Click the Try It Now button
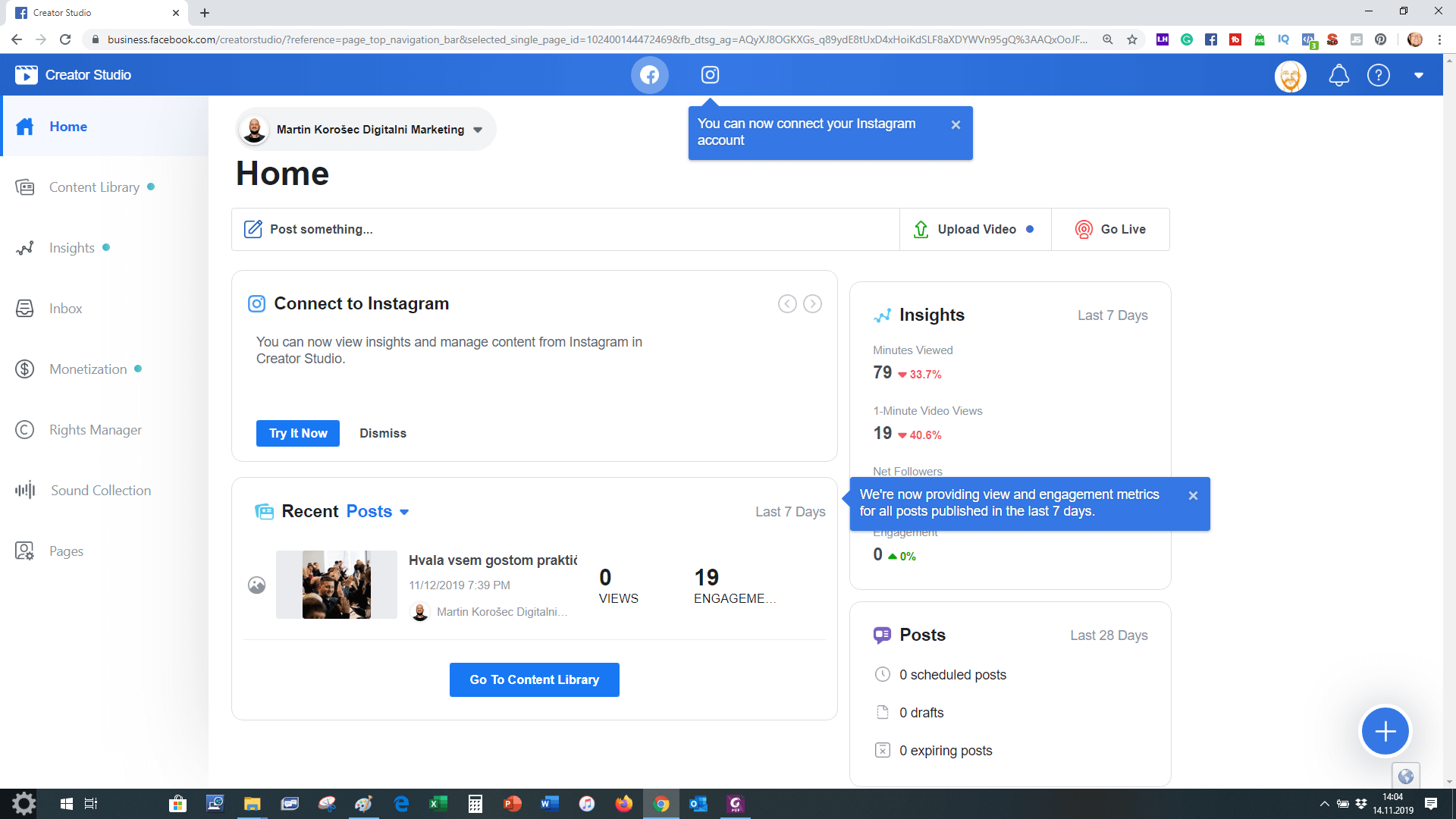This screenshot has width=1456, height=819. (x=297, y=433)
